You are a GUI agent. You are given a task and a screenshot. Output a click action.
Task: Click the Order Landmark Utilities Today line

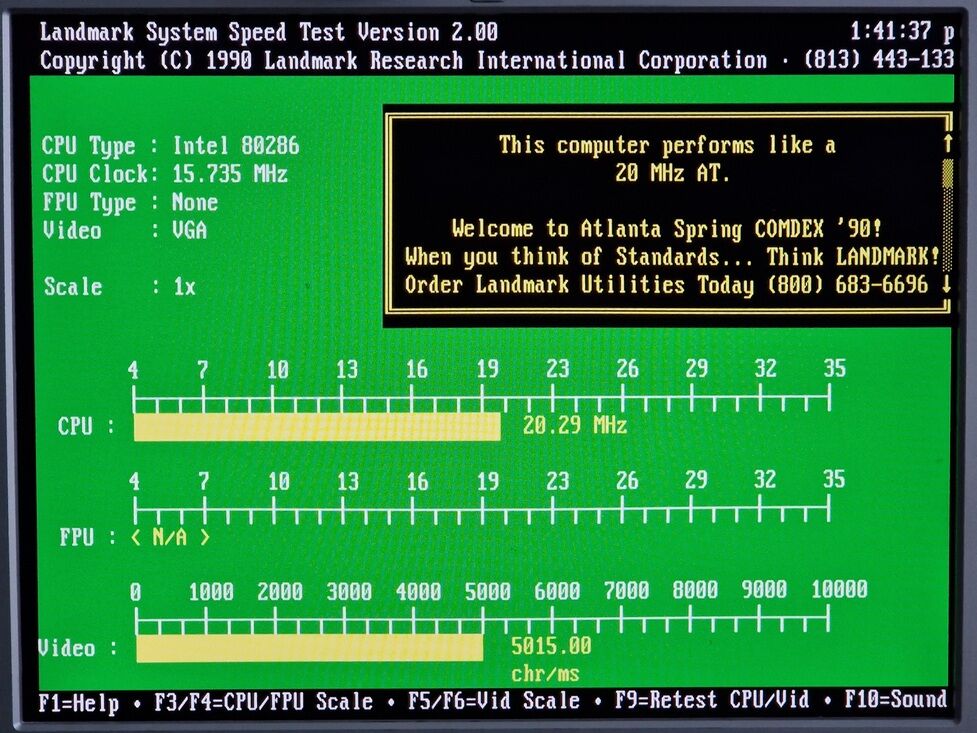click(666, 285)
